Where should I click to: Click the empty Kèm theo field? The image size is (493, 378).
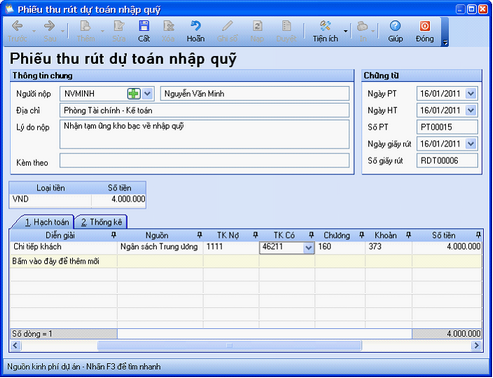(x=204, y=161)
